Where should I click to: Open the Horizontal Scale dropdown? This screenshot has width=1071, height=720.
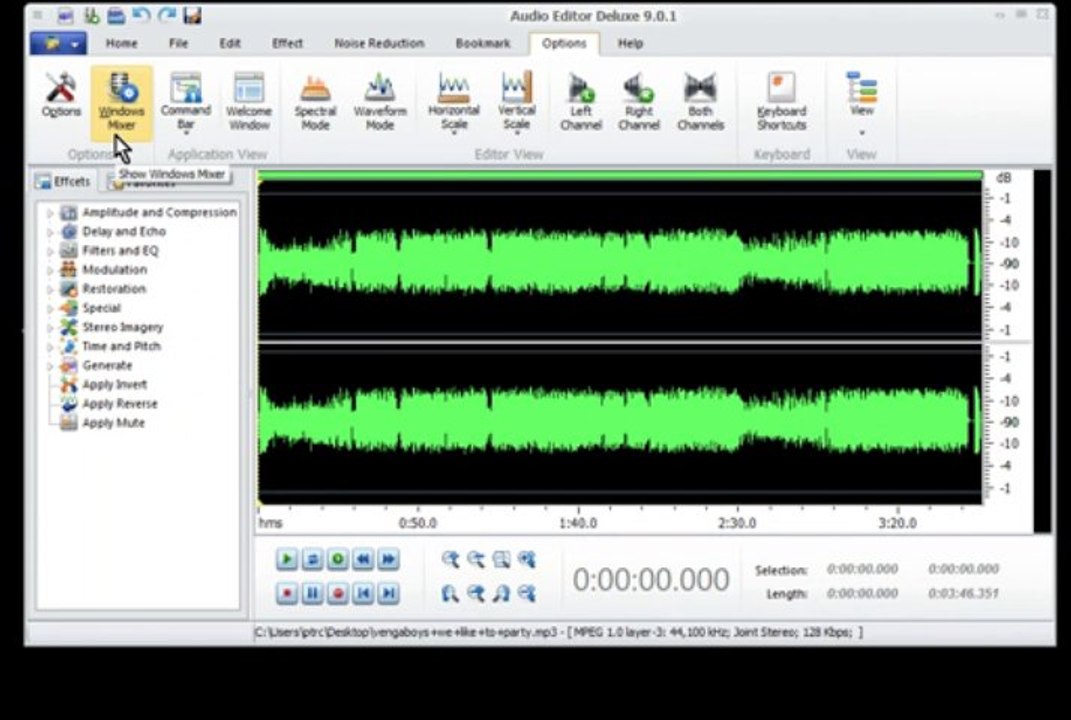454,102
